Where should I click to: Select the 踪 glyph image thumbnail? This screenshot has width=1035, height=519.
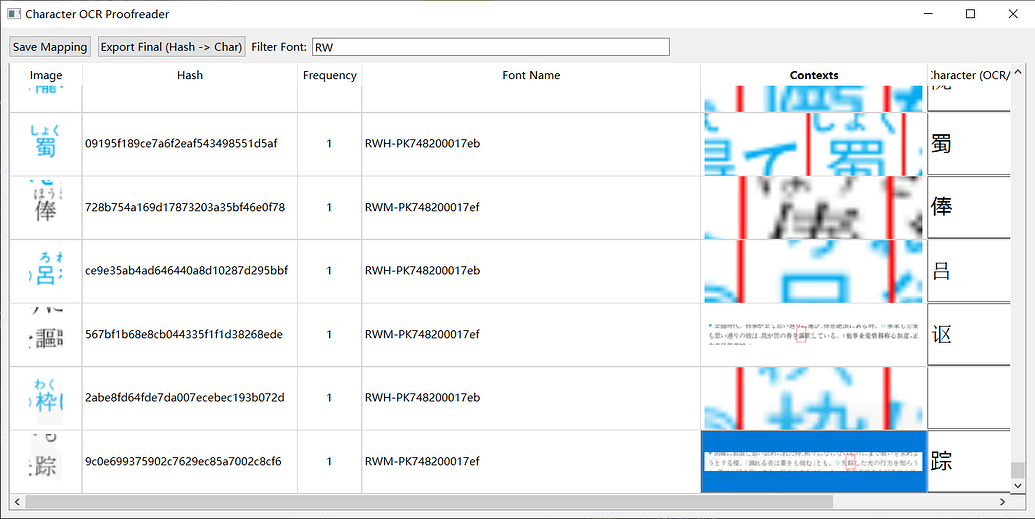pos(46,461)
